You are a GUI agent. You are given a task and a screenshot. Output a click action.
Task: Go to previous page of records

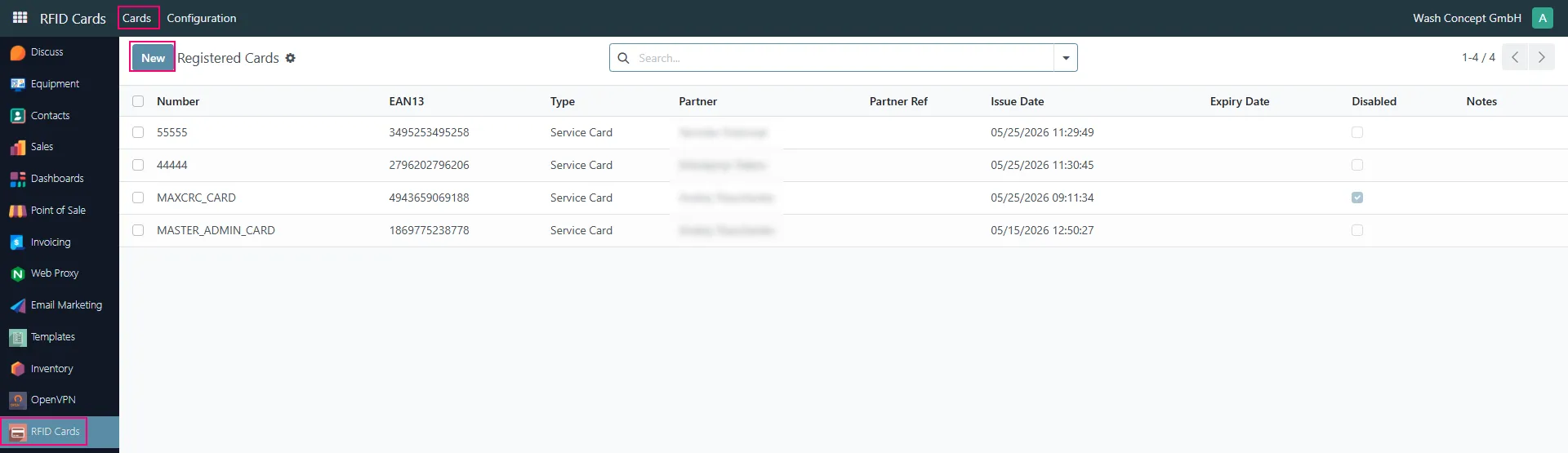coord(1515,57)
